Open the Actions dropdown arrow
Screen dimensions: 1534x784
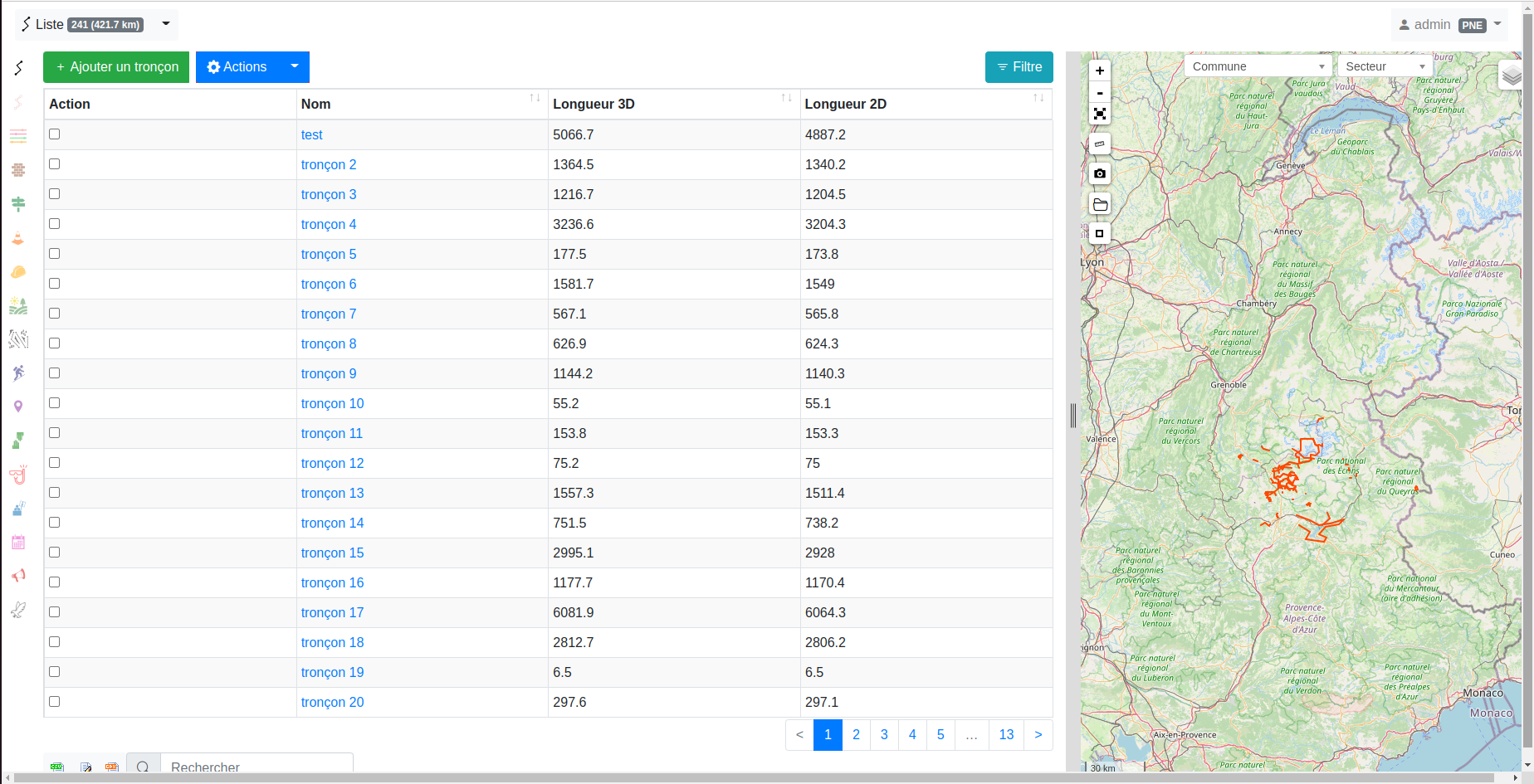coord(295,67)
